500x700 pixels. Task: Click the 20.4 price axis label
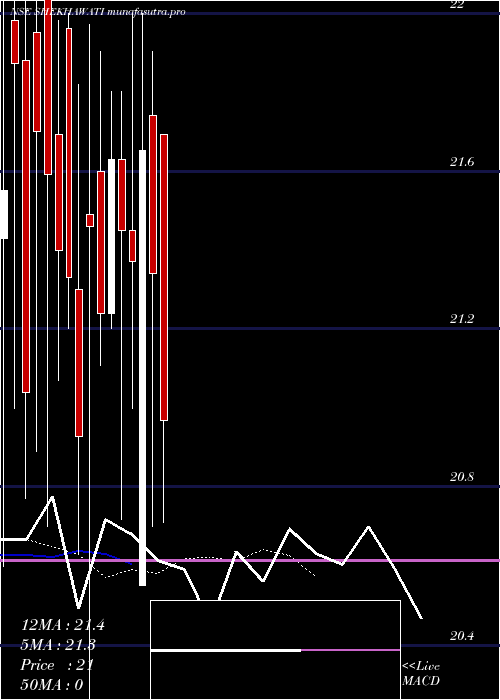tap(462, 636)
